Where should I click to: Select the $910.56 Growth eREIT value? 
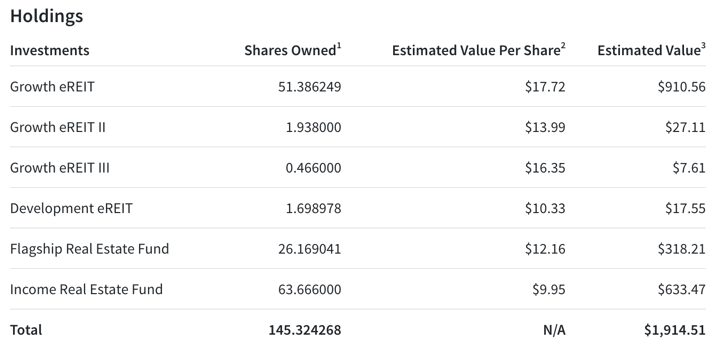(681, 87)
